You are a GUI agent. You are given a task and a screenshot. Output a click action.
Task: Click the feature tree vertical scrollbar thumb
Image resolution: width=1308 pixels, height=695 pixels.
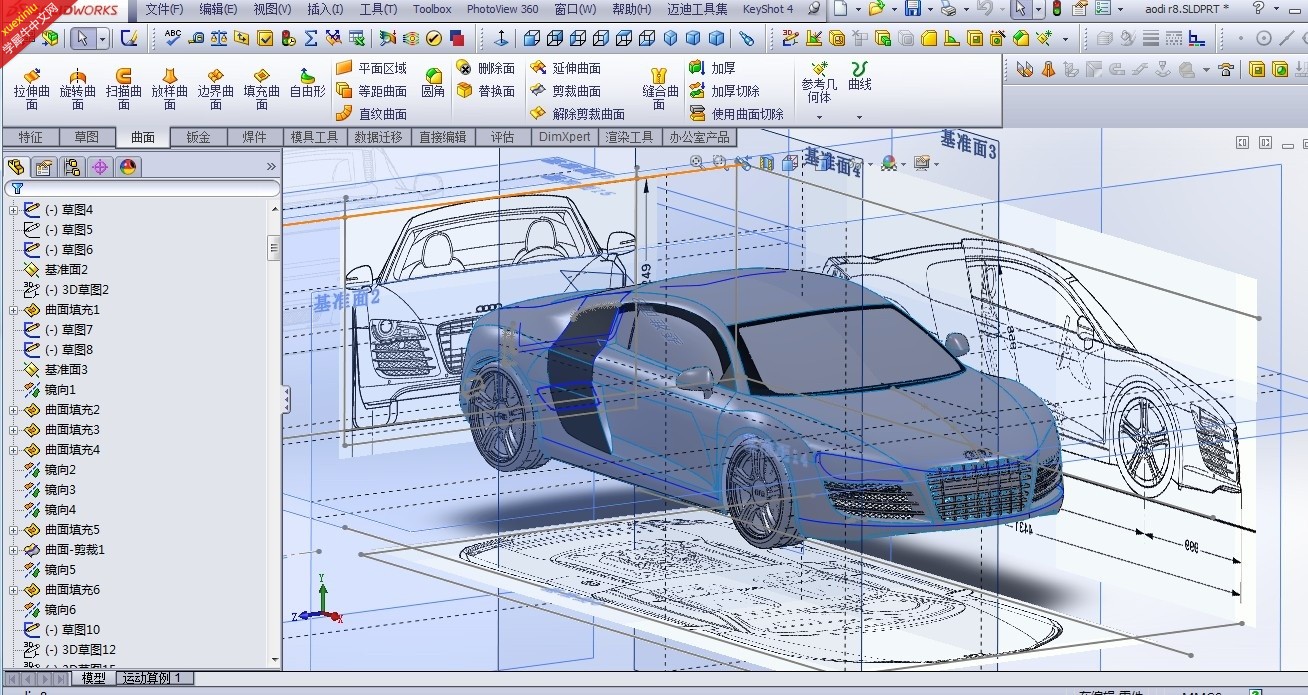[x=274, y=248]
